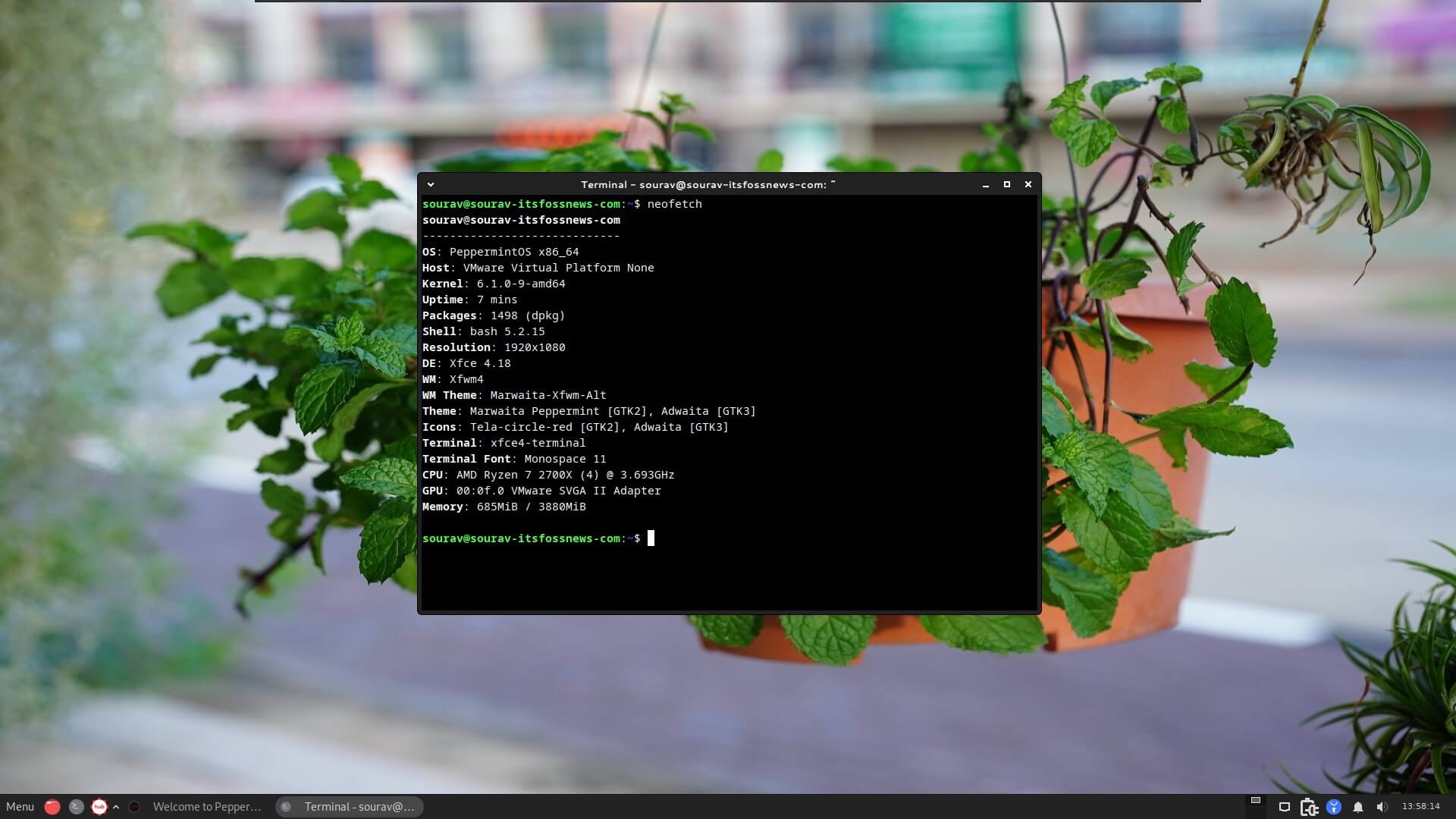Viewport: 1456px width, 819px height.
Task: Place the cursor at the terminal prompt
Action: click(651, 538)
